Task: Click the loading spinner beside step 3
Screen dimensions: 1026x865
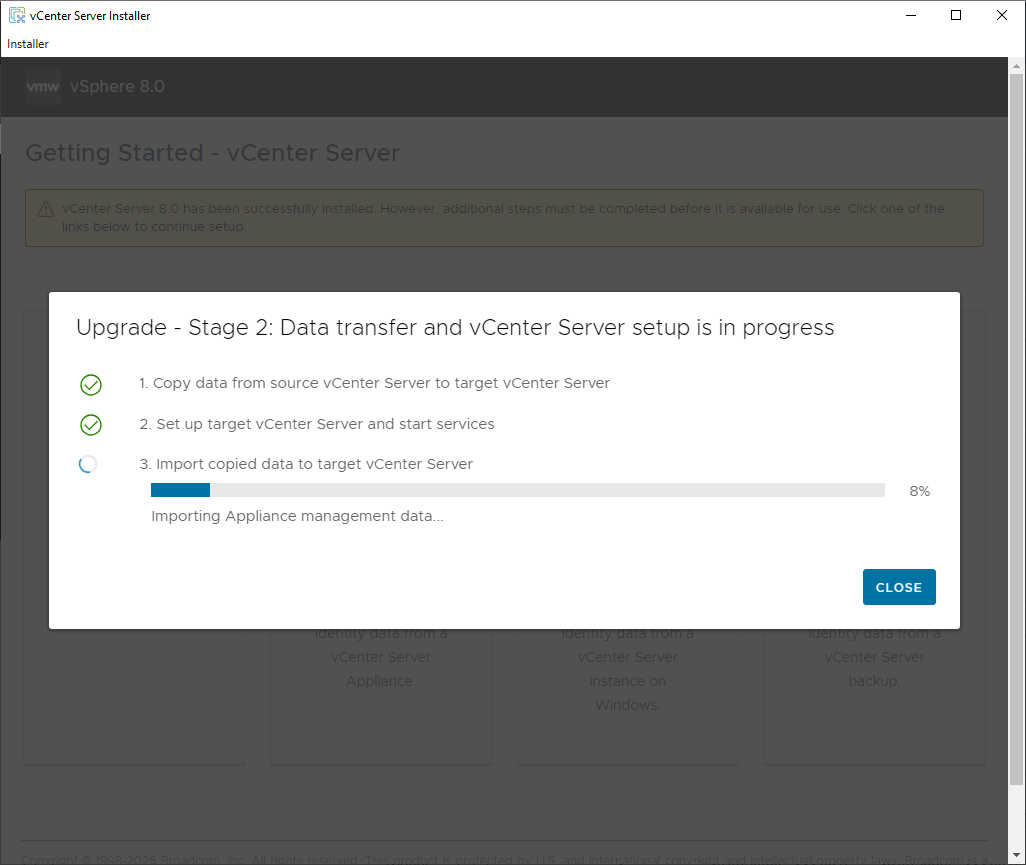Action: [x=88, y=464]
